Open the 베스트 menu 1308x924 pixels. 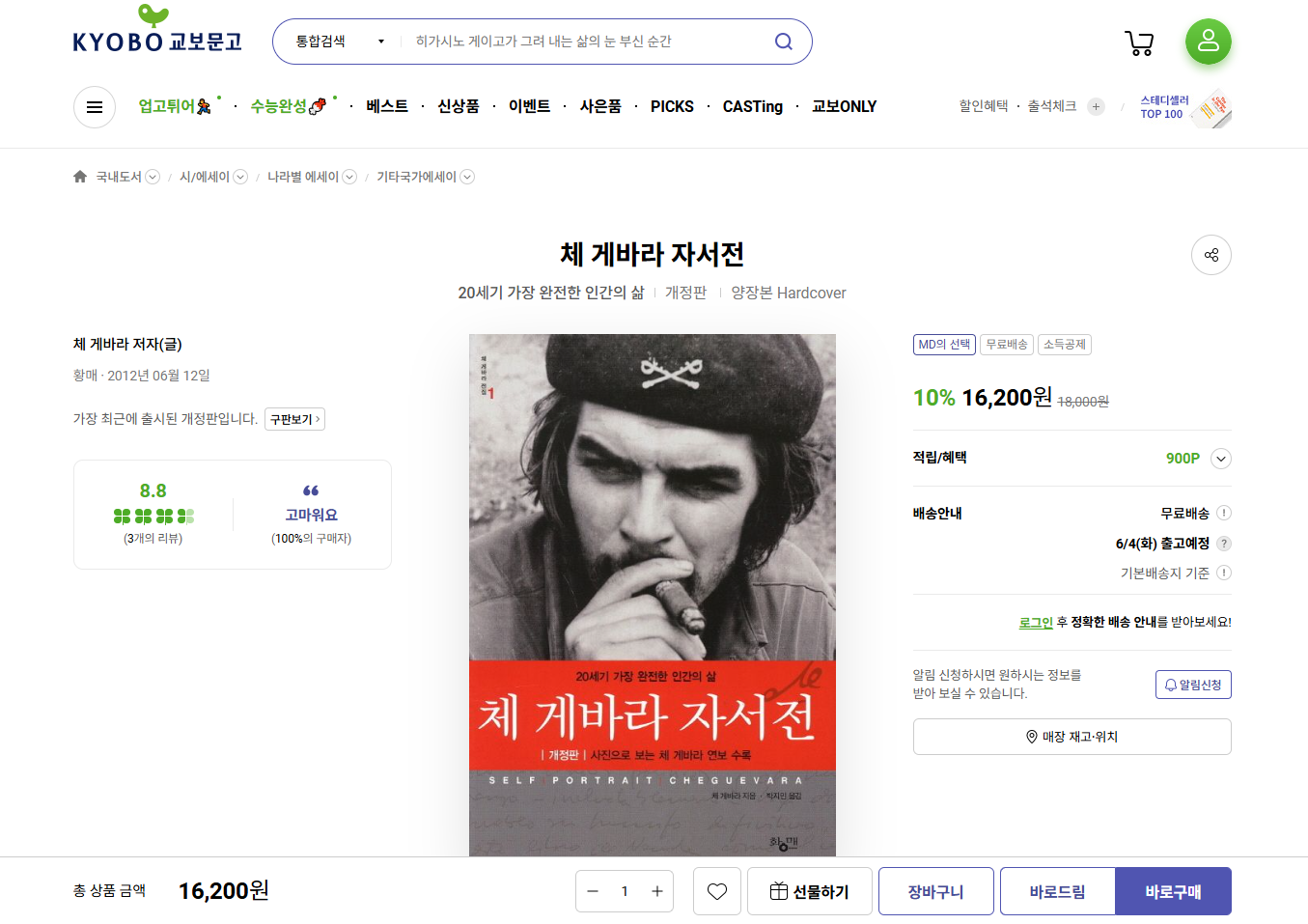click(387, 106)
